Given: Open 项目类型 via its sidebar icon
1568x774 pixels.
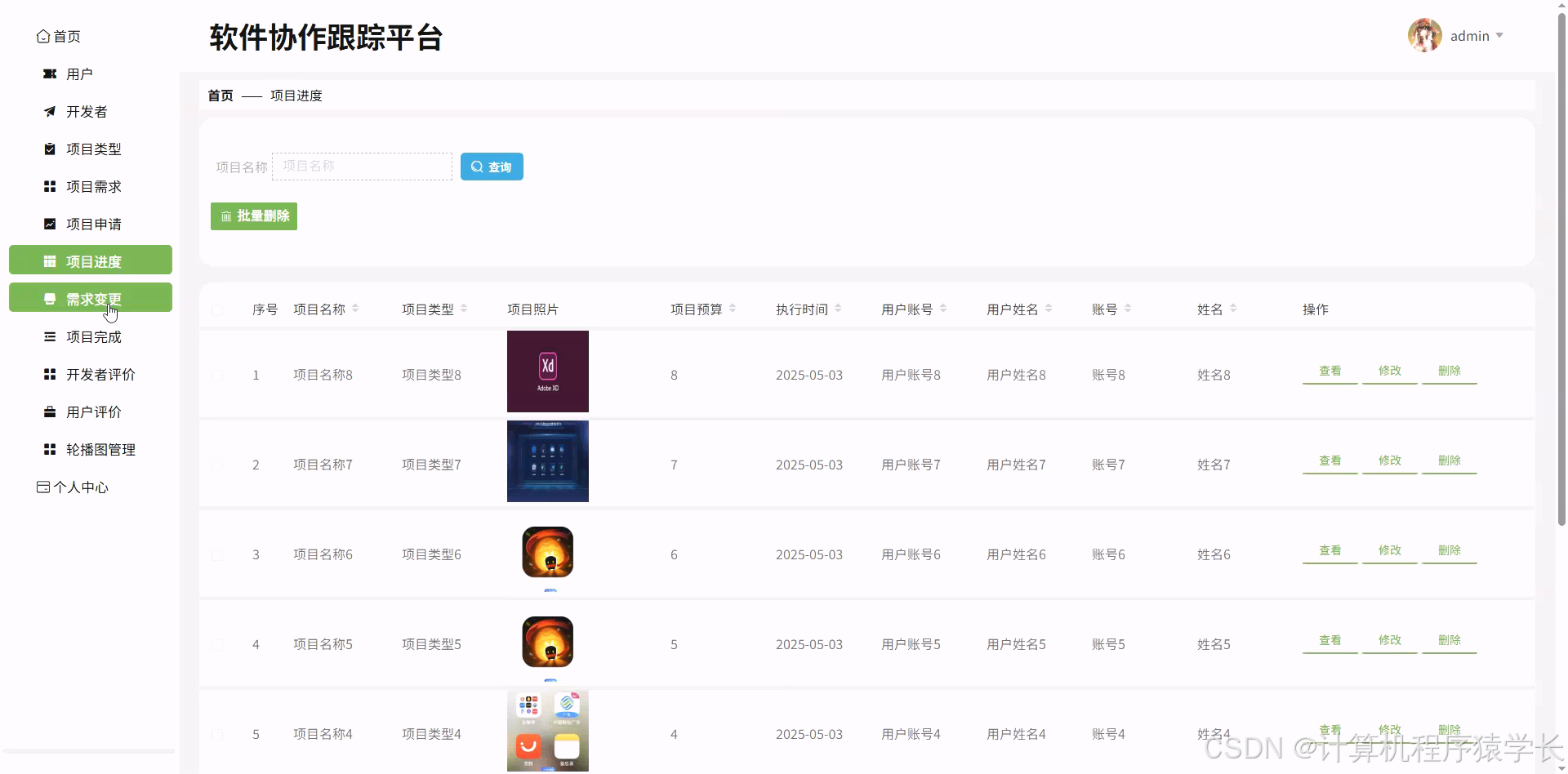Looking at the screenshot, I should 49,149.
